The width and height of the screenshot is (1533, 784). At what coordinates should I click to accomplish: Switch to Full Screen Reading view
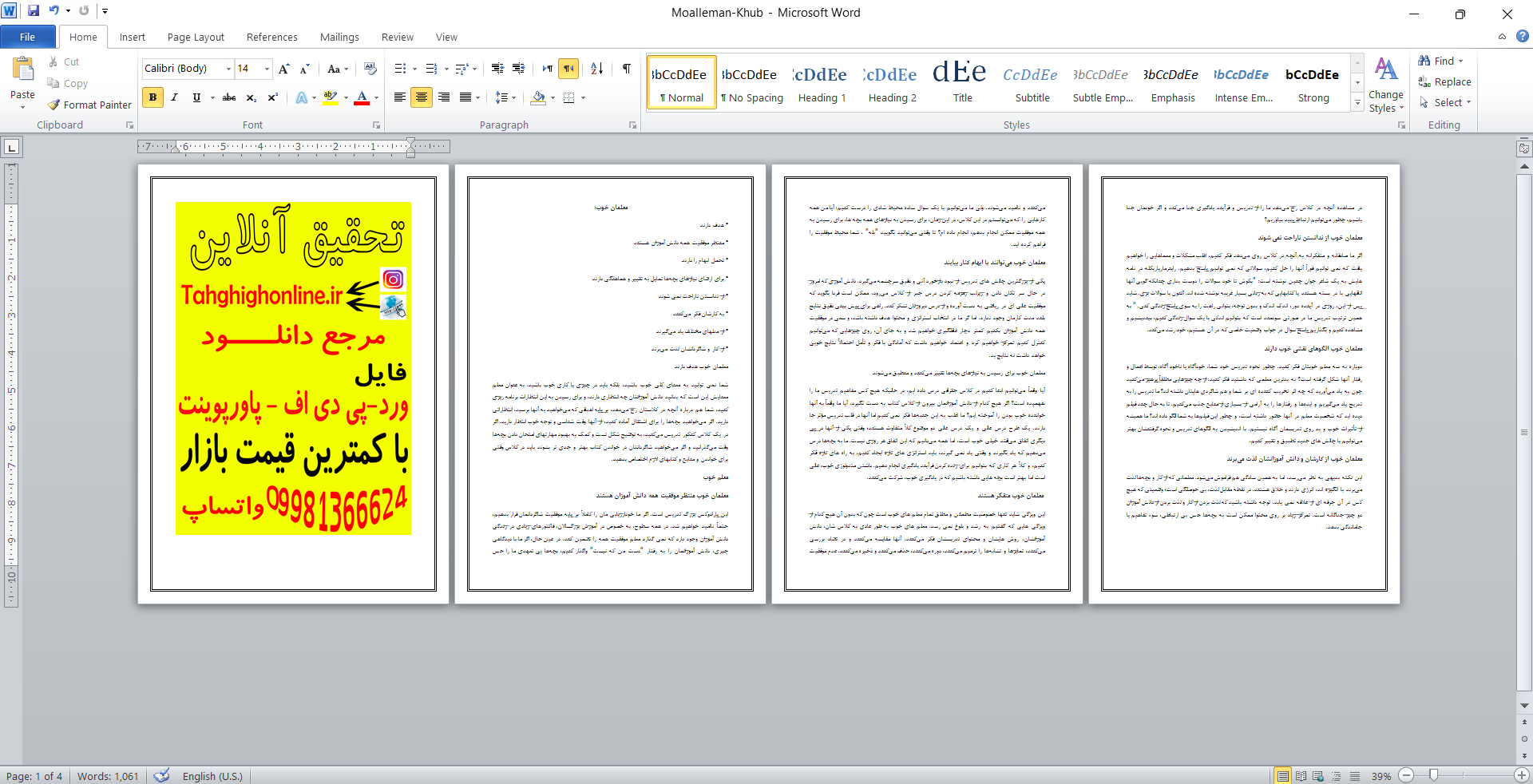(1301, 776)
